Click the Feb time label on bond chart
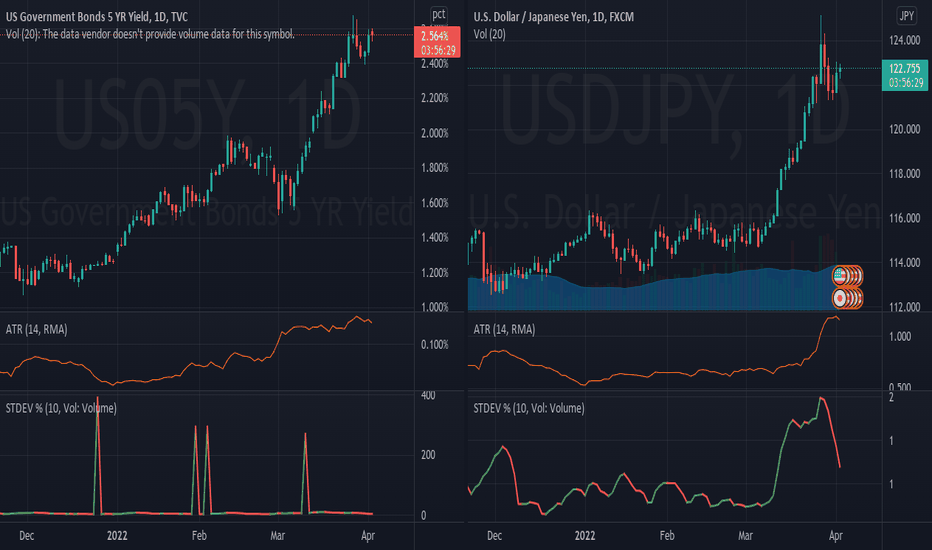This screenshot has height=550, width=932. coord(199,536)
